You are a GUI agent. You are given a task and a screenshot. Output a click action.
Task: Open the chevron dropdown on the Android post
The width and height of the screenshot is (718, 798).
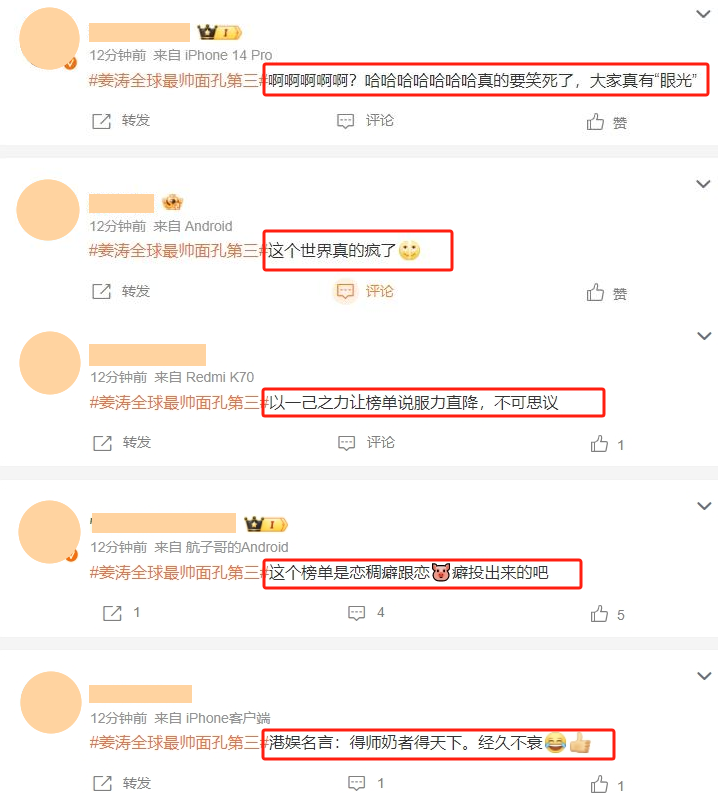click(x=703, y=184)
